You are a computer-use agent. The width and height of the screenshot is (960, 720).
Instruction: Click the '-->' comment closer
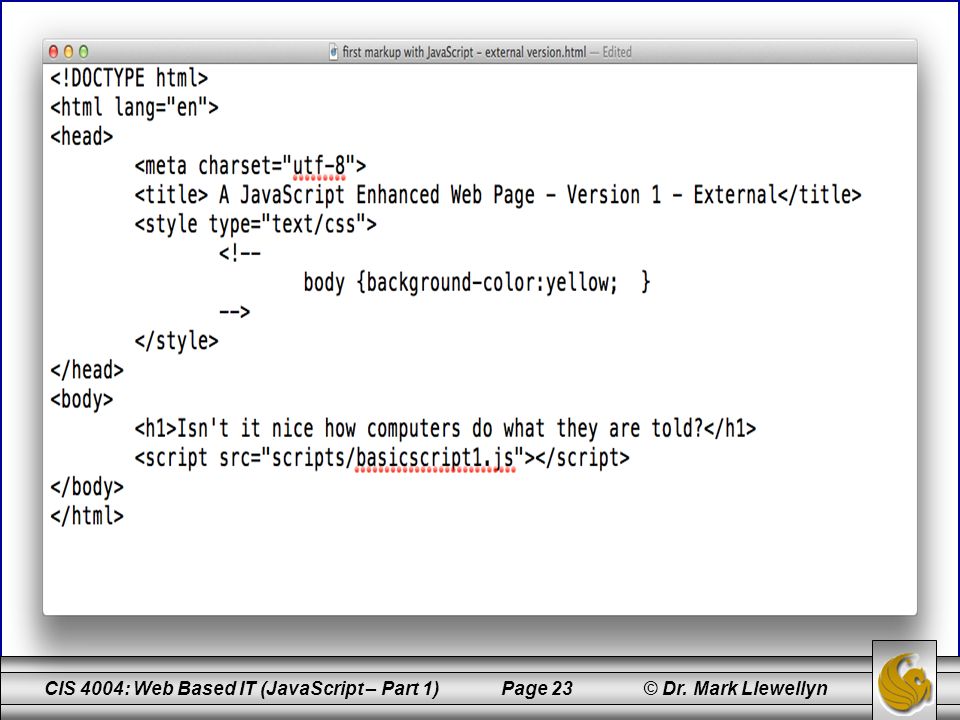click(234, 312)
